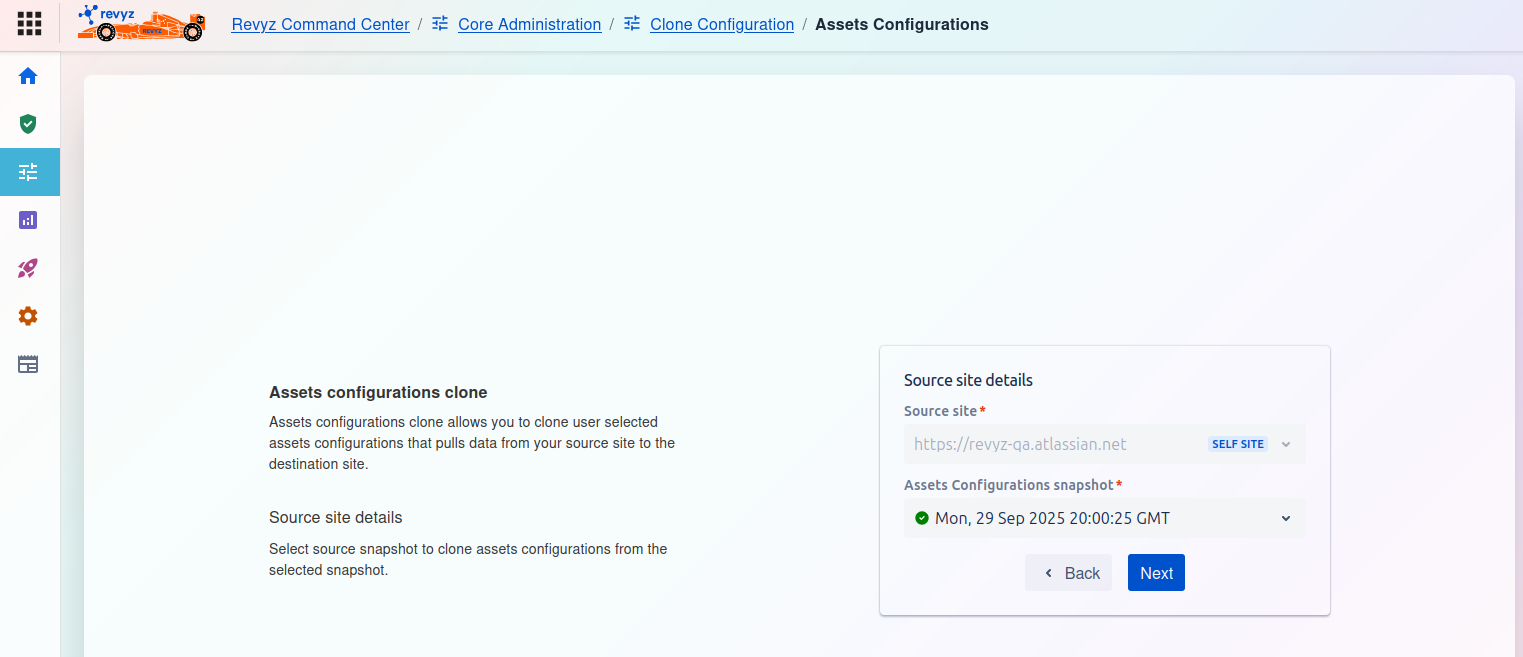1523x657 pixels.
Task: Click the rocket icon in sidebar
Action: point(28,268)
